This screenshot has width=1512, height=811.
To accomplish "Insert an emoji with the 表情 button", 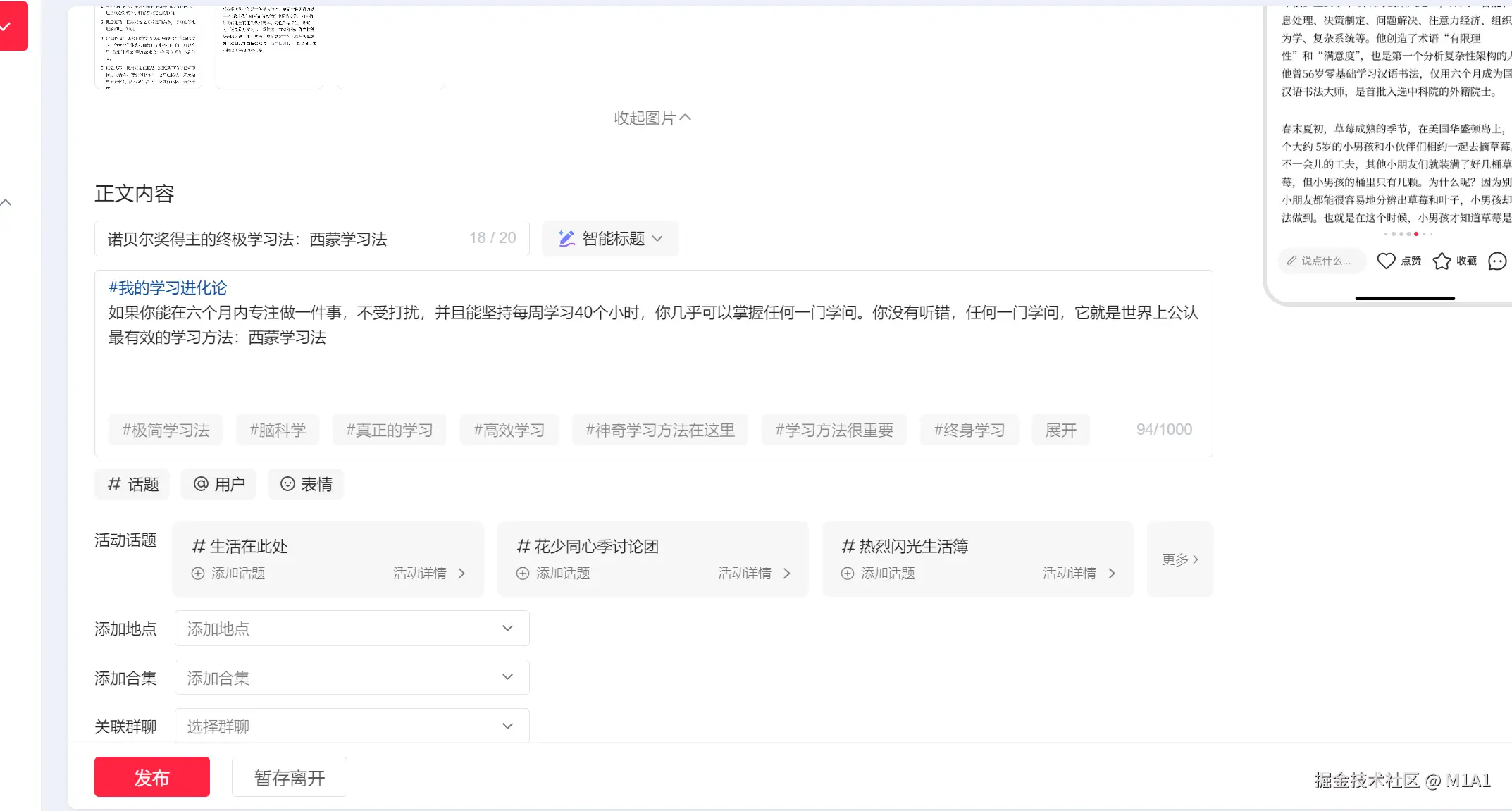I will click(306, 484).
